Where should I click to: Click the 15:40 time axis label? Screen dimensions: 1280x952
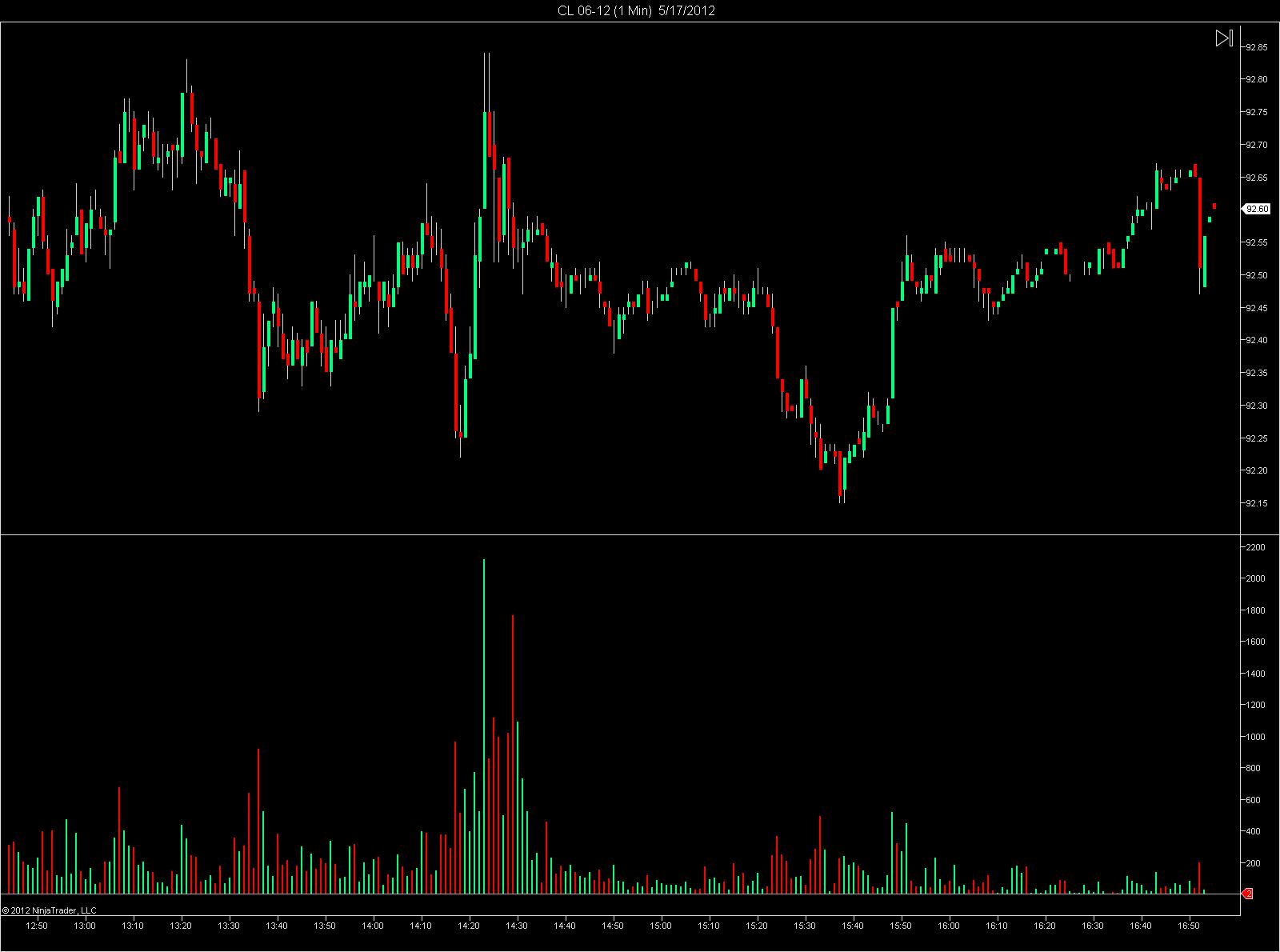click(853, 926)
